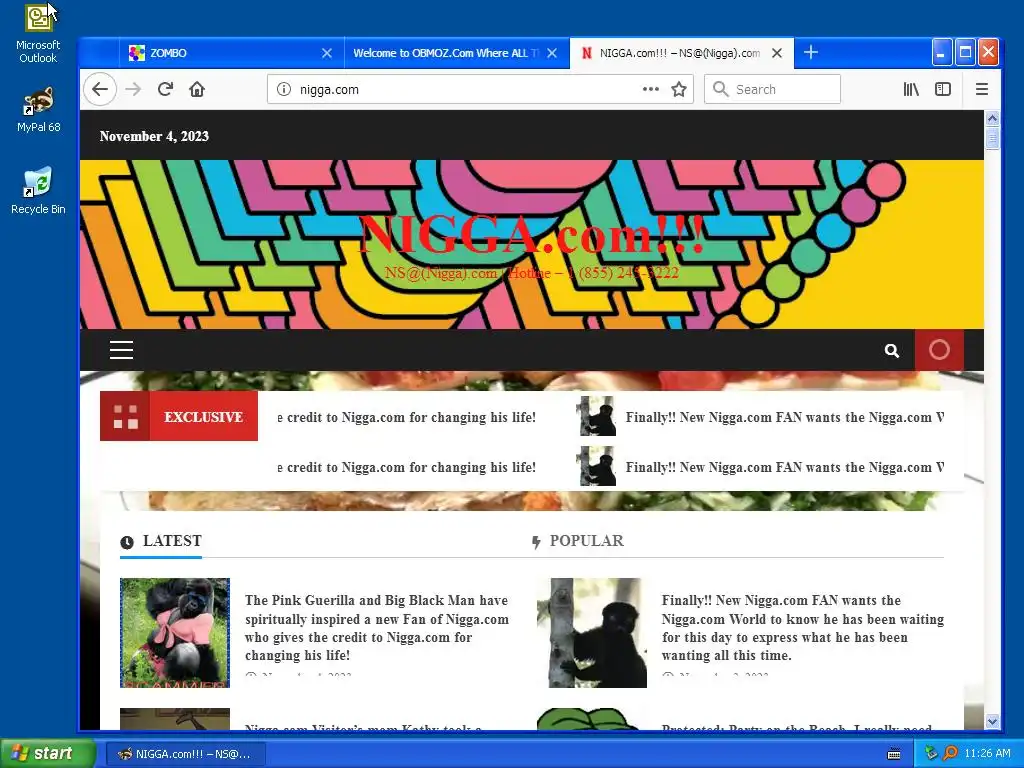1024x768 pixels.
Task: Click the 'November 4, 2023' date text
Action: coord(154,136)
